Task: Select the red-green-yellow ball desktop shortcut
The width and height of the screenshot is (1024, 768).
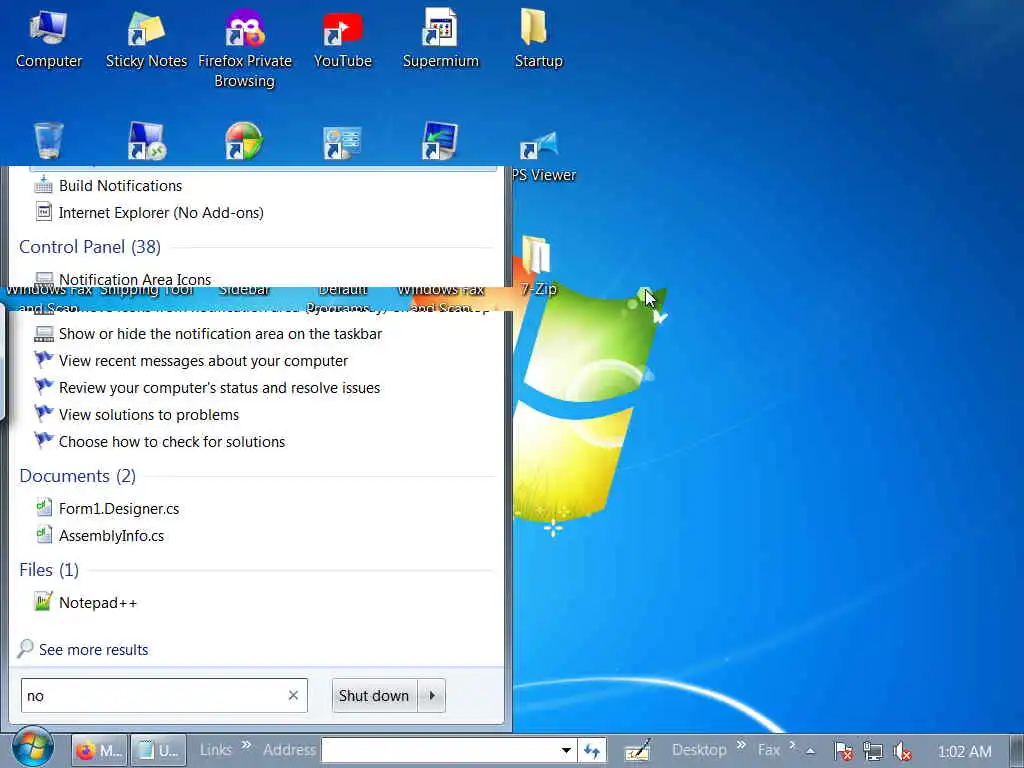Action: pyautogui.click(x=244, y=140)
